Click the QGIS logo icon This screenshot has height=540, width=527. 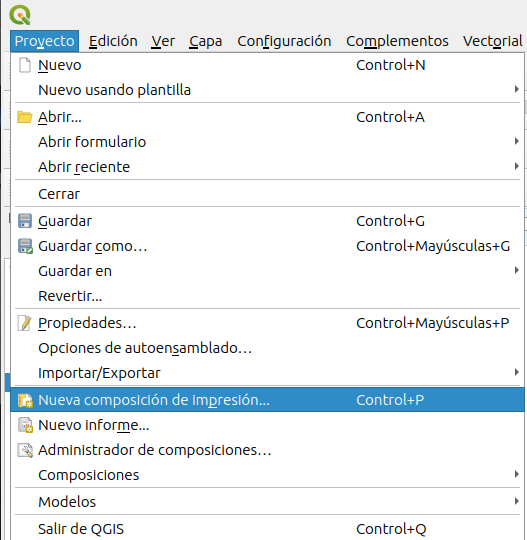click(x=20, y=15)
